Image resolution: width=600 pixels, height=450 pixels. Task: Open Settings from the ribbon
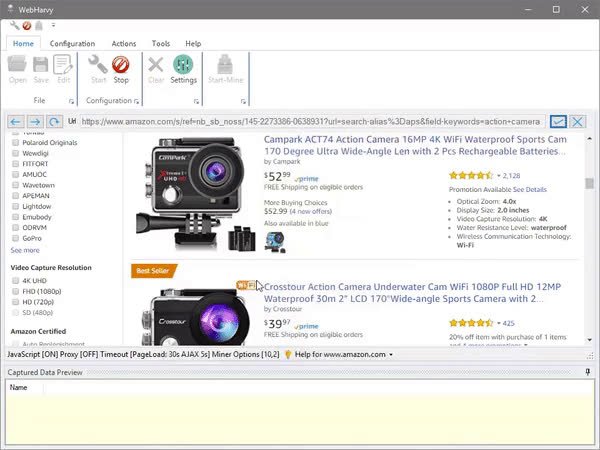[183, 69]
